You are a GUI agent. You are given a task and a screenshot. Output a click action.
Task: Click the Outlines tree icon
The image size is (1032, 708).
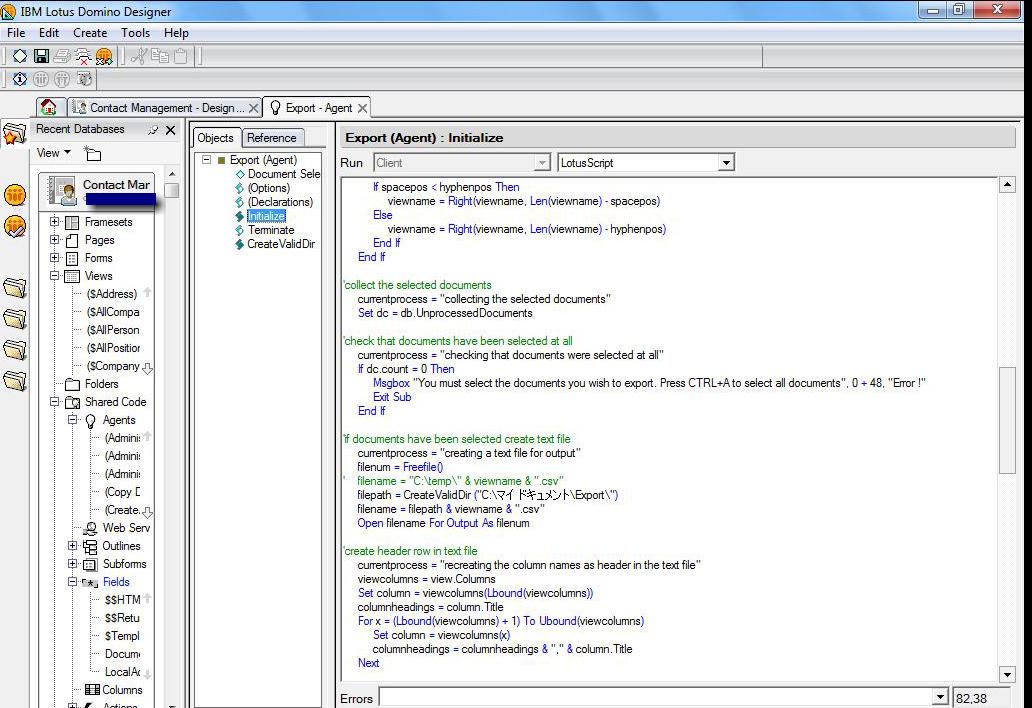click(90, 546)
